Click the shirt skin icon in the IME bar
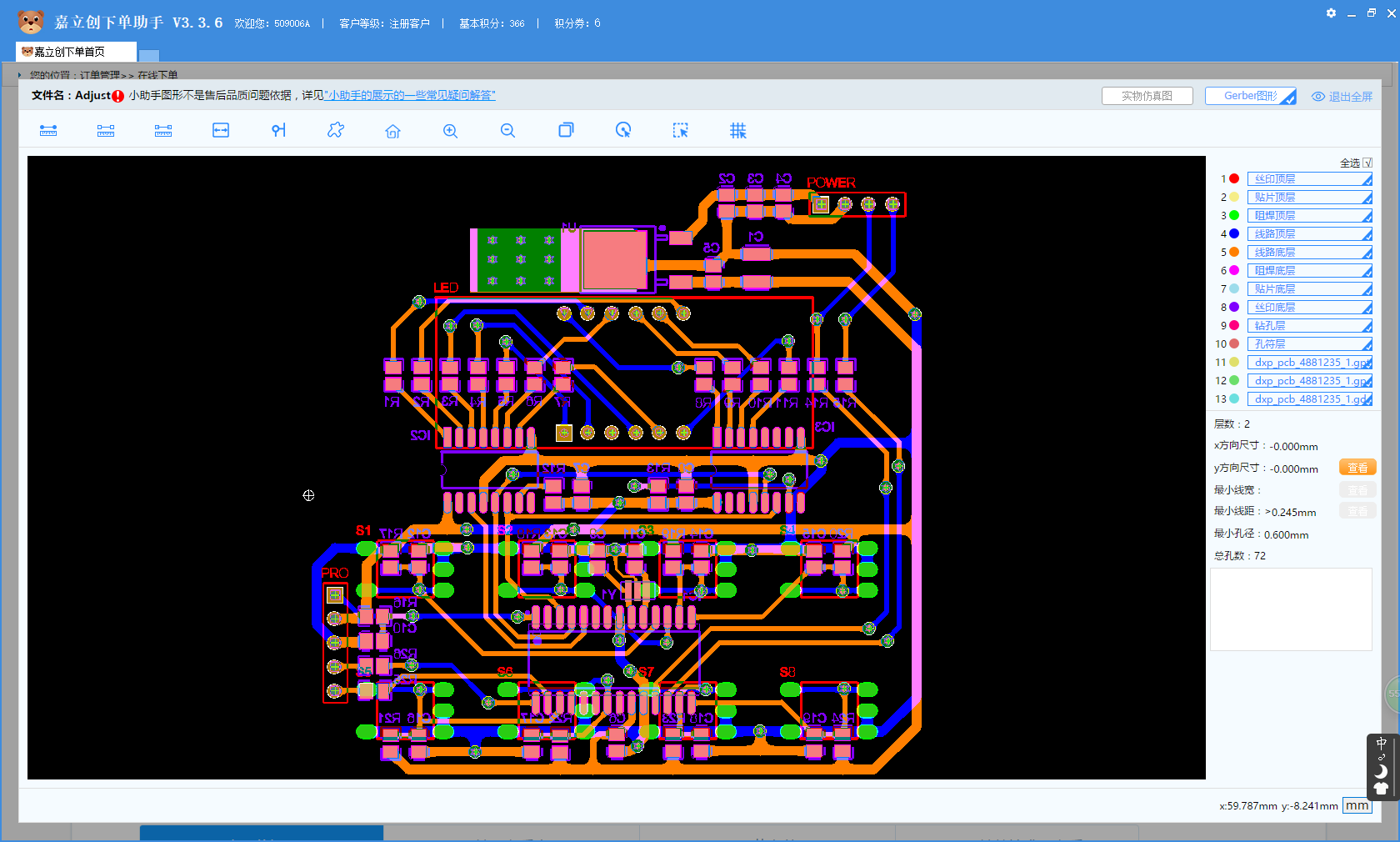1400x842 pixels. click(1382, 789)
